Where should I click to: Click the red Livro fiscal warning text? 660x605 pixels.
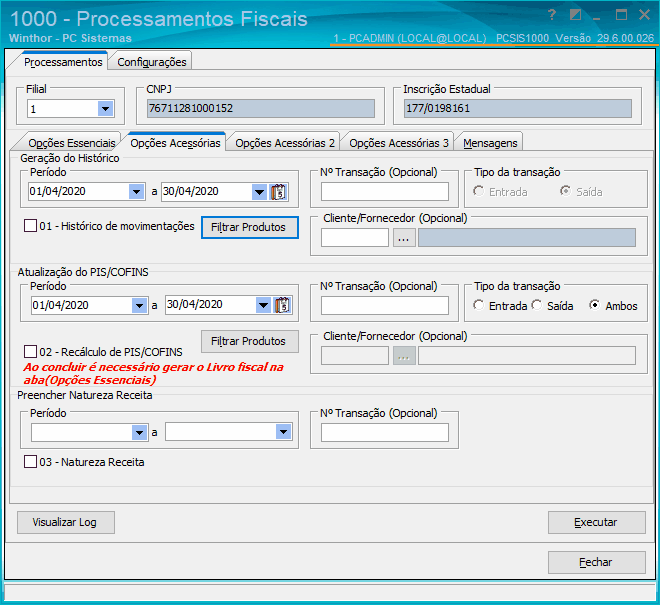point(153,373)
